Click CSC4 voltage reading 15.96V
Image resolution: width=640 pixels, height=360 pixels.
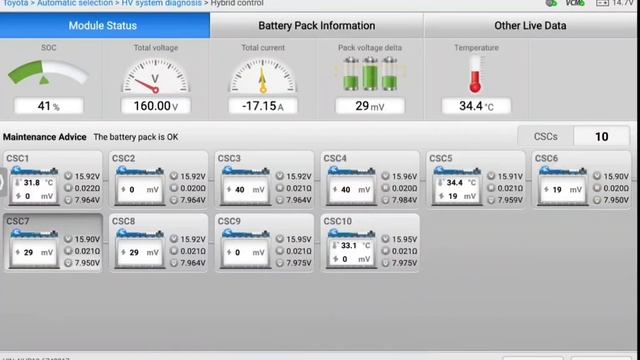[404, 176]
